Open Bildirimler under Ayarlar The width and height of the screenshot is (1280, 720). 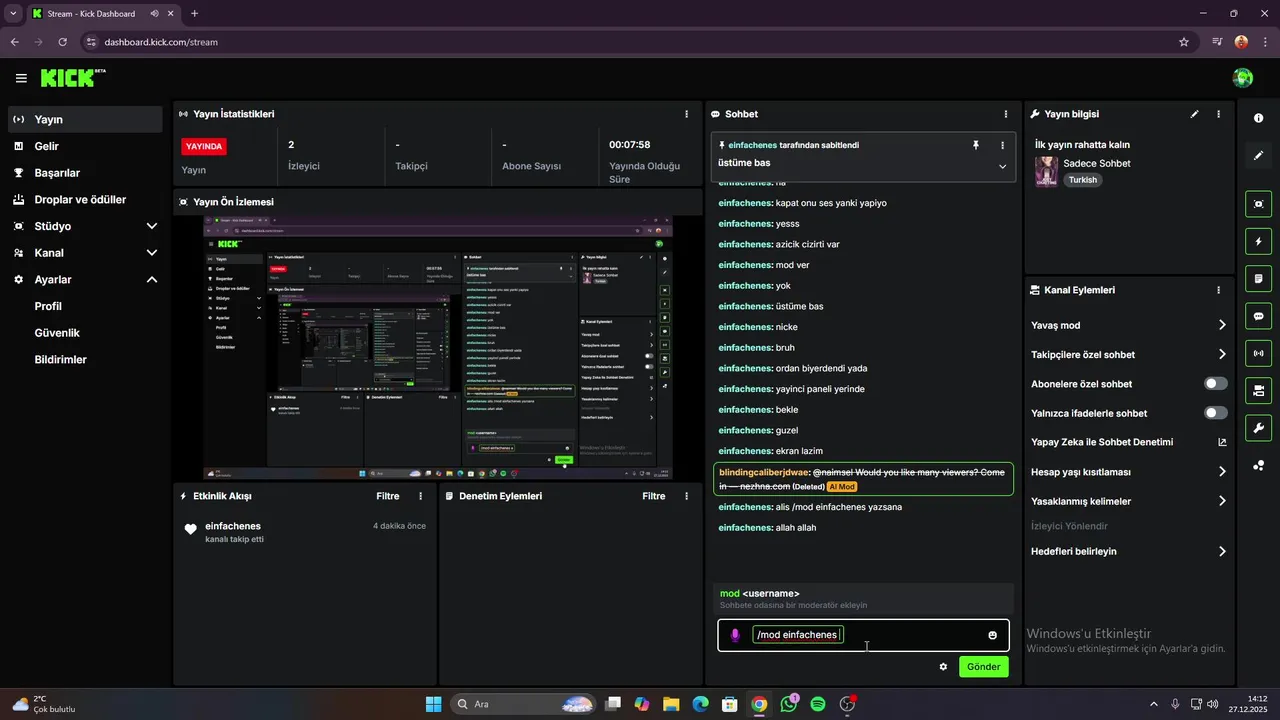point(60,360)
